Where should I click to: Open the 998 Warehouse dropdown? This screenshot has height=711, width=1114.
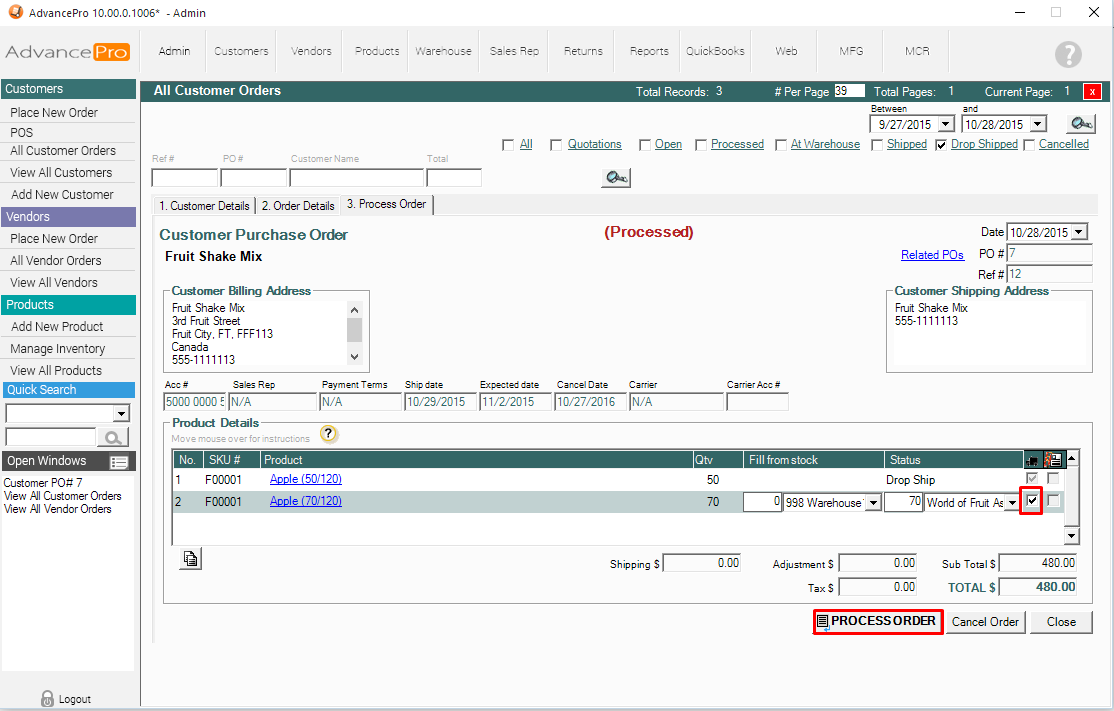872,503
